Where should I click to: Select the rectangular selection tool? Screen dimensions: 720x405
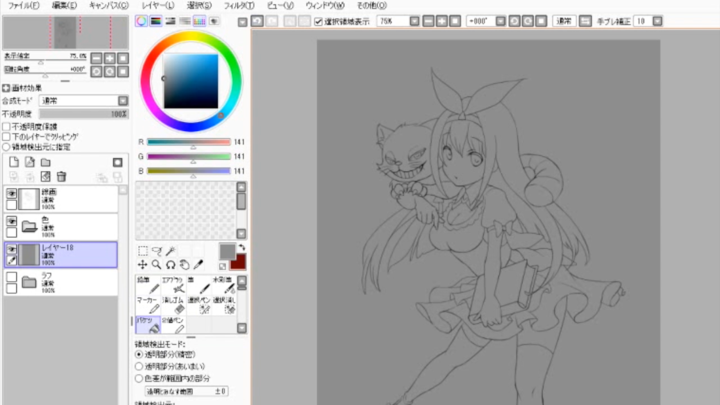point(143,251)
